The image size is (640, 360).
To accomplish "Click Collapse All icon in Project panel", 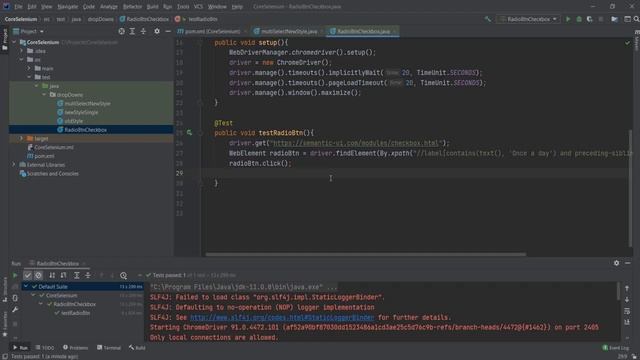I will click(143, 31).
